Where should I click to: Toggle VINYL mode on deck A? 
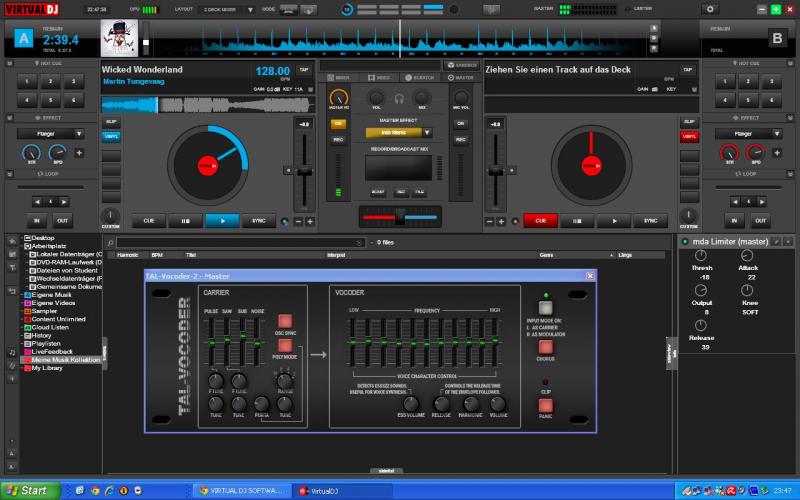point(111,136)
